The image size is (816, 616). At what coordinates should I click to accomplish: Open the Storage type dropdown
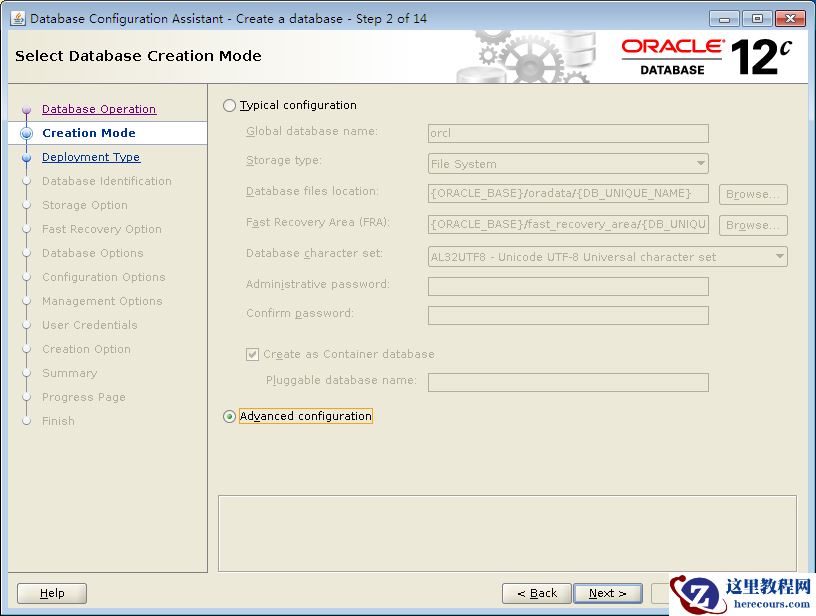[x=568, y=164]
